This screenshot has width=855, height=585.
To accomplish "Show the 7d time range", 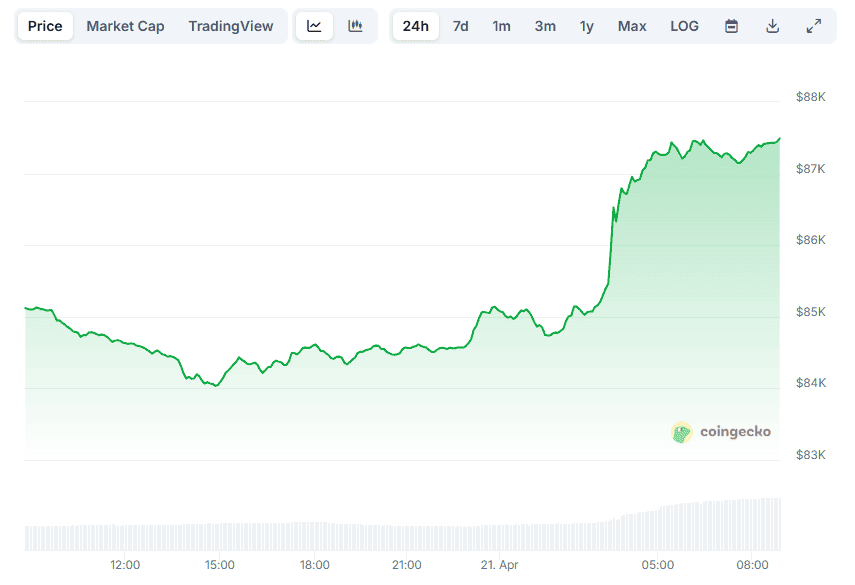I will click(x=460, y=26).
